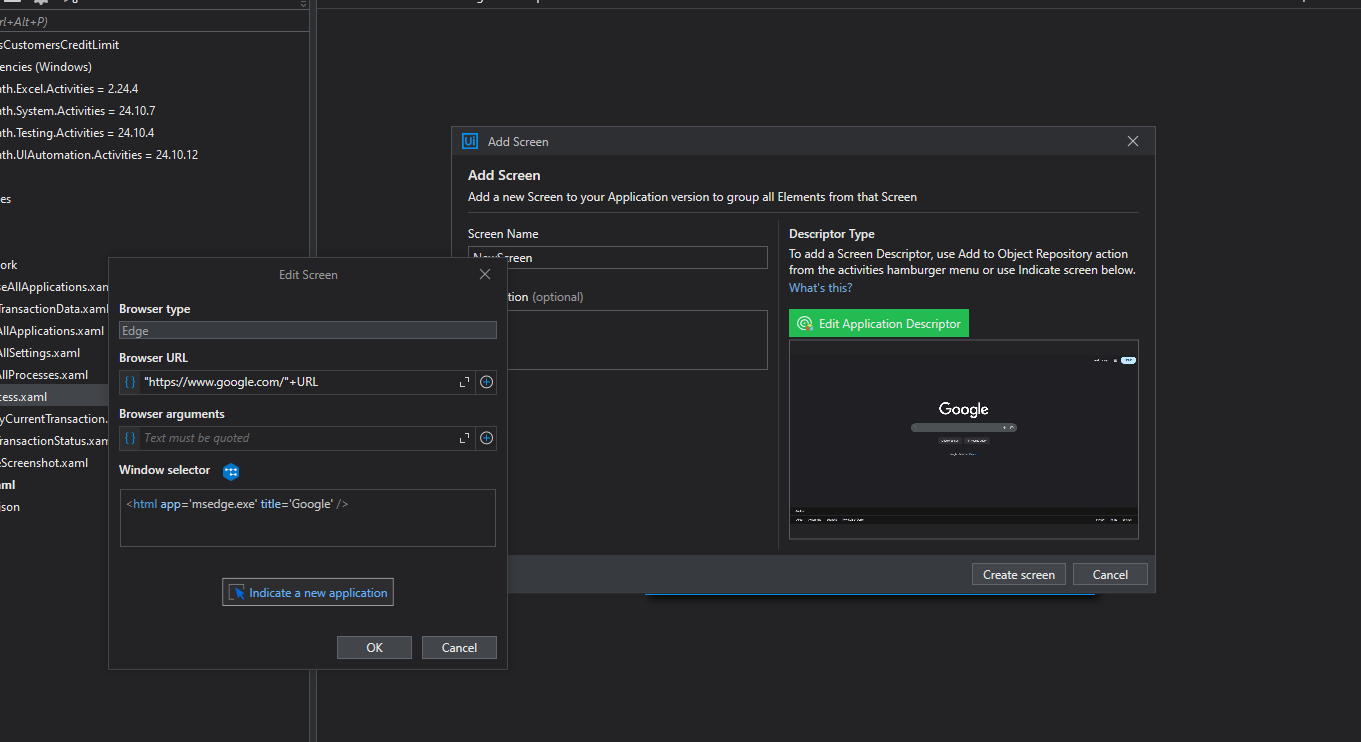Click the {} icon in Browser arguments field
The height and width of the screenshot is (742, 1361).
coord(129,437)
